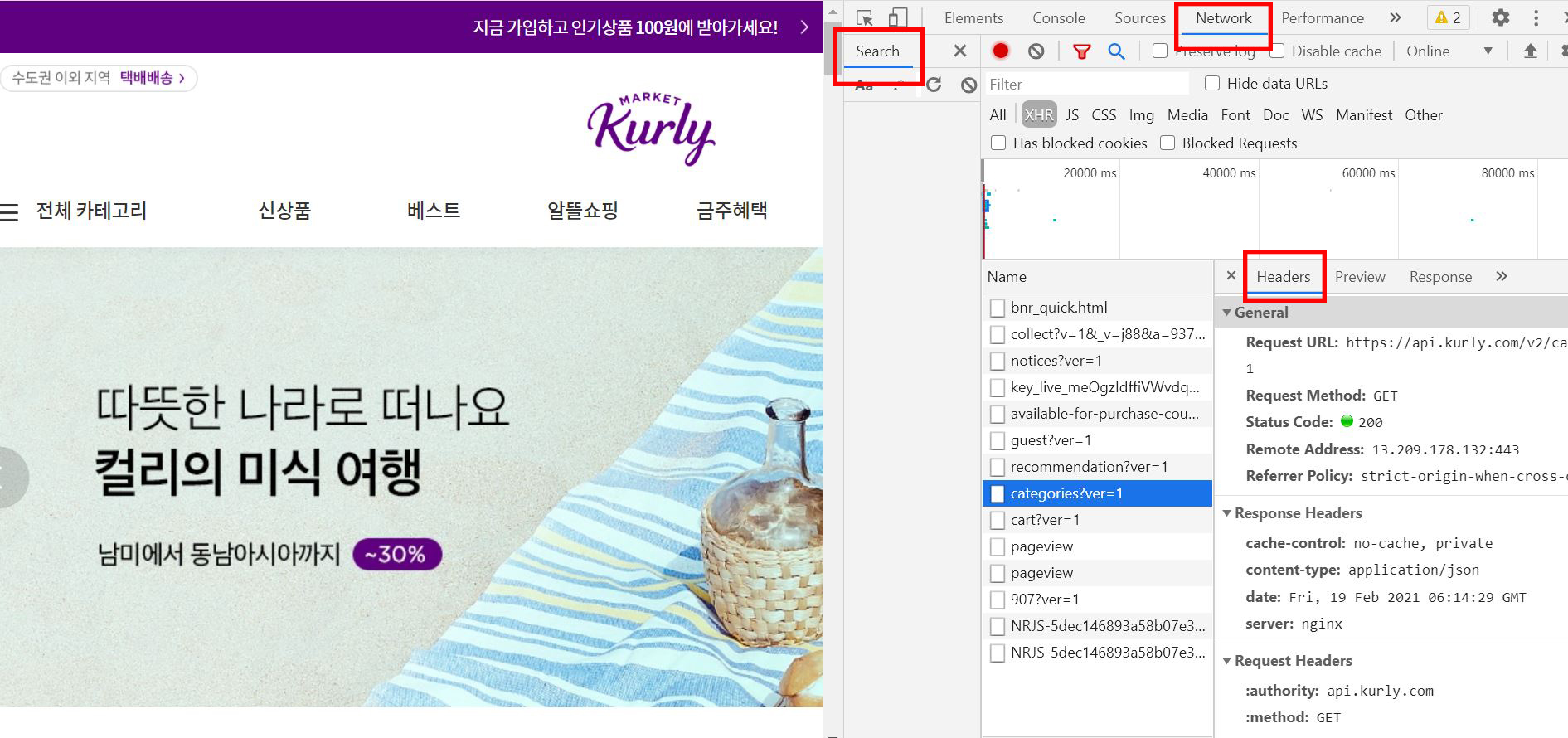Clear the network log with the clear icon
The width and height of the screenshot is (1568, 738).
tap(1036, 51)
